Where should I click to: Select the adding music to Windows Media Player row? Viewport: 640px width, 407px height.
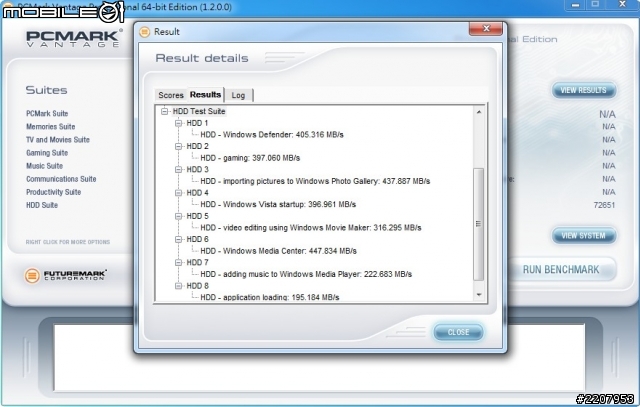click(306, 274)
